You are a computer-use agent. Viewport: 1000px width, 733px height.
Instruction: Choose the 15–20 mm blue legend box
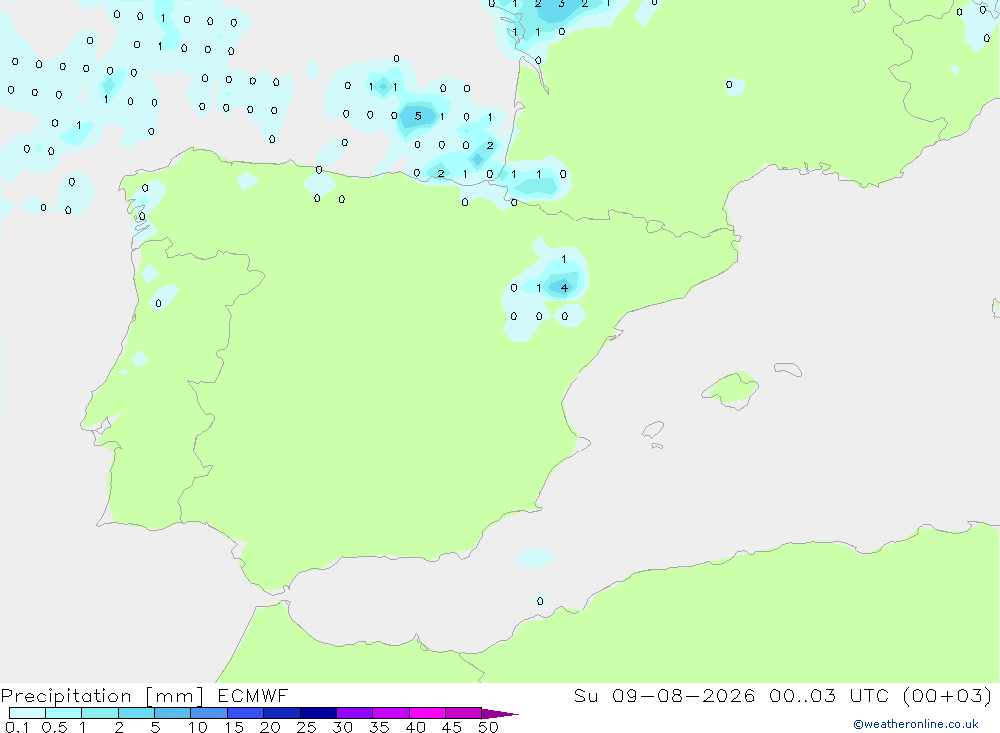[245, 713]
